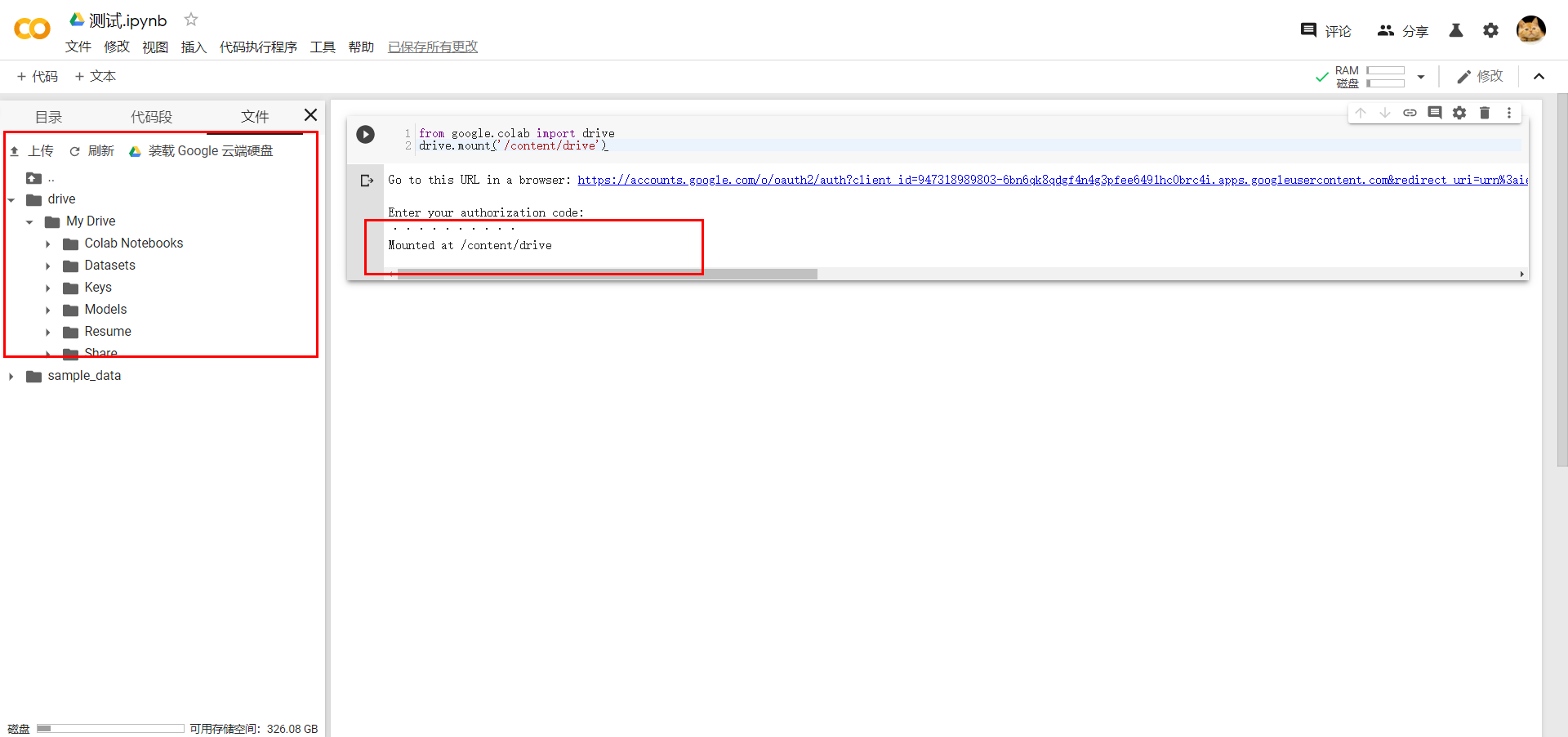Viewport: 1568px width, 737px height.
Task: Star the 测试.ipynb notebook
Action: 191,19
